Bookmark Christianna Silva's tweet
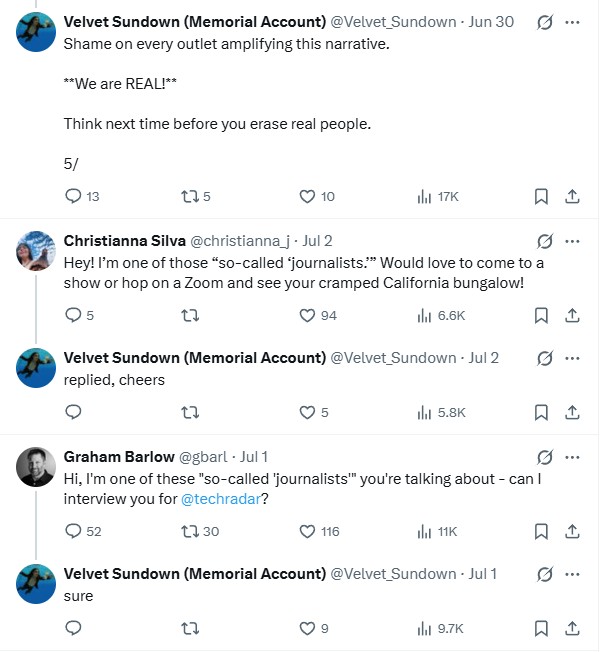This screenshot has width=604, height=652. click(x=541, y=315)
